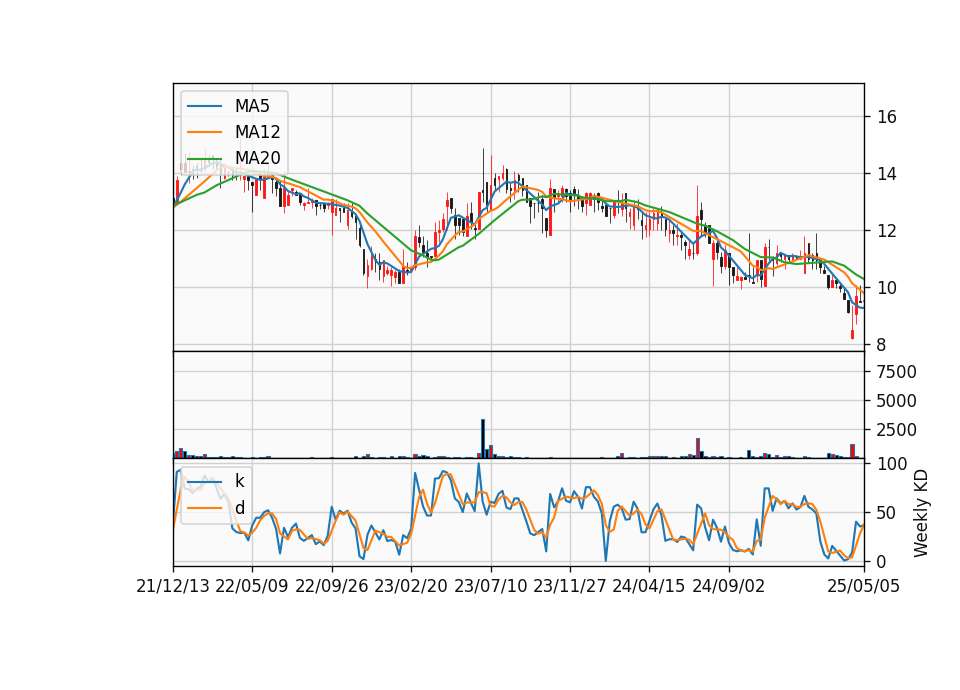Click the tall magenta volume bar mid-2024
This screenshot has height=690, width=960.
(698, 448)
